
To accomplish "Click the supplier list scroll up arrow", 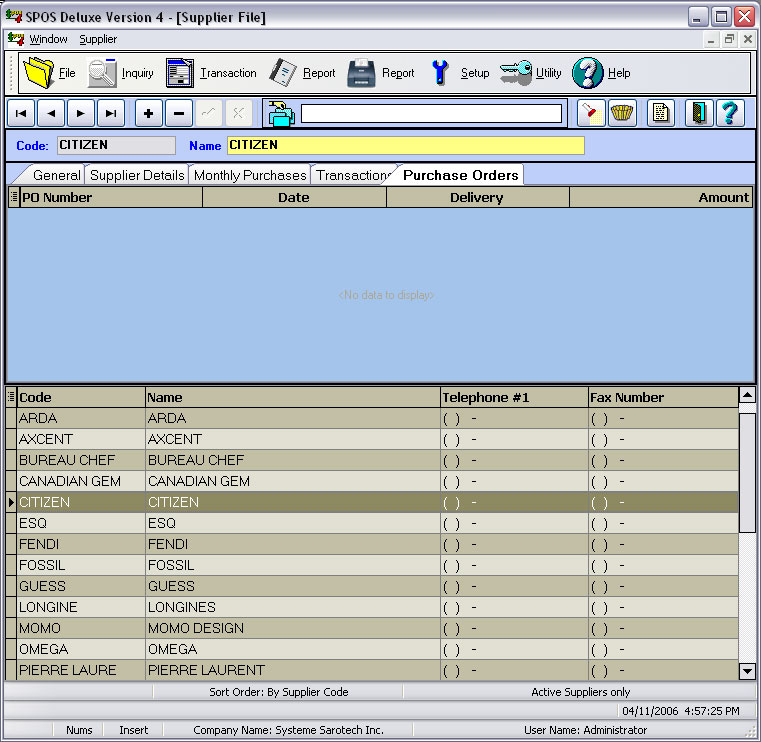I will 747,396.
